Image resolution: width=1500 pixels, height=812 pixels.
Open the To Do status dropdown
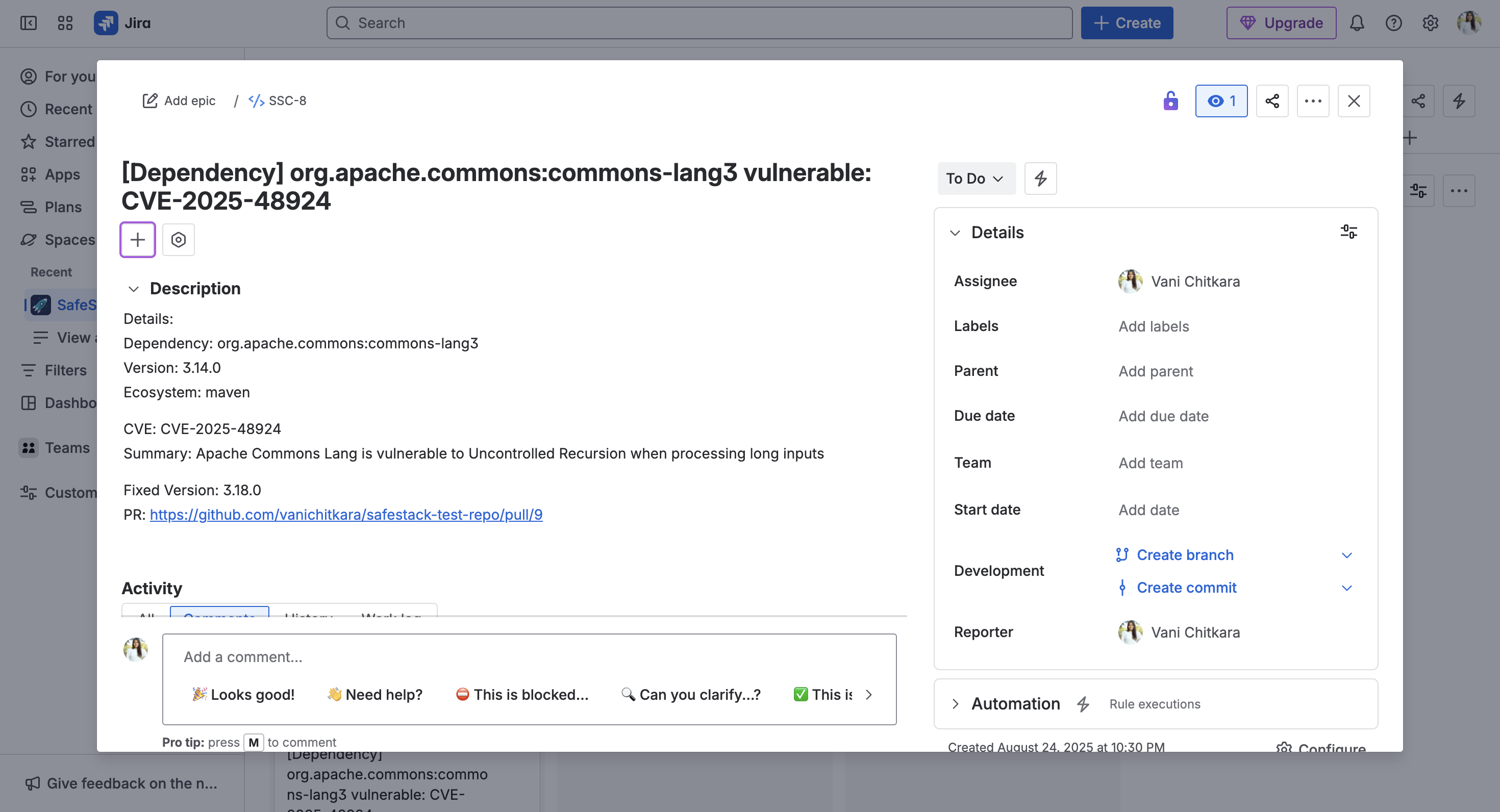point(976,178)
